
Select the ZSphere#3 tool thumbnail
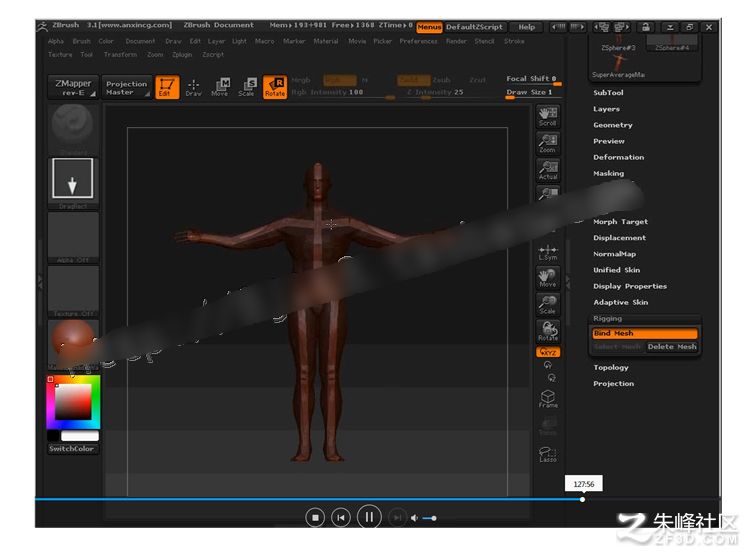(x=618, y=43)
